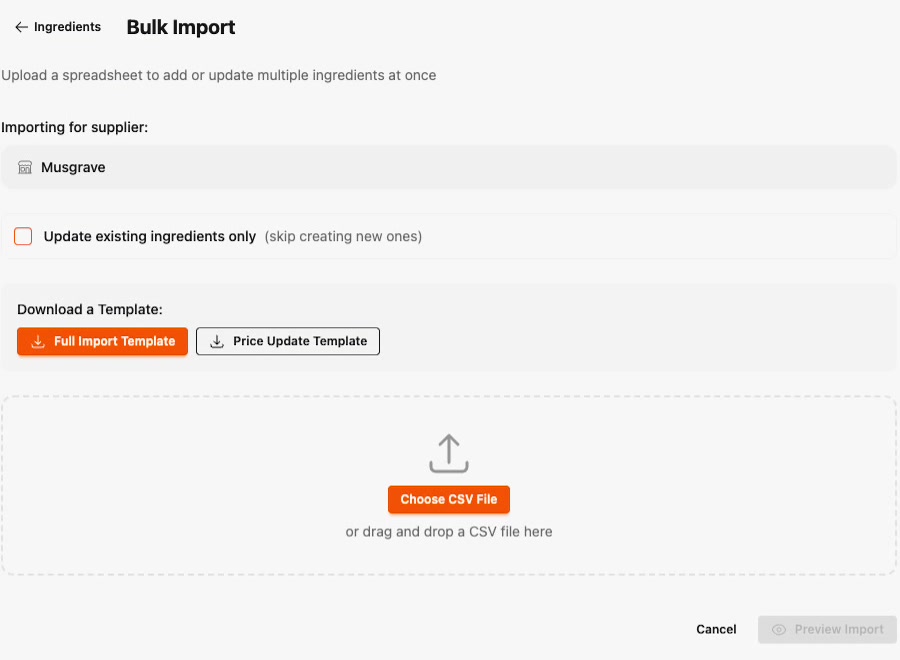Cancel the bulk import

[716, 630]
